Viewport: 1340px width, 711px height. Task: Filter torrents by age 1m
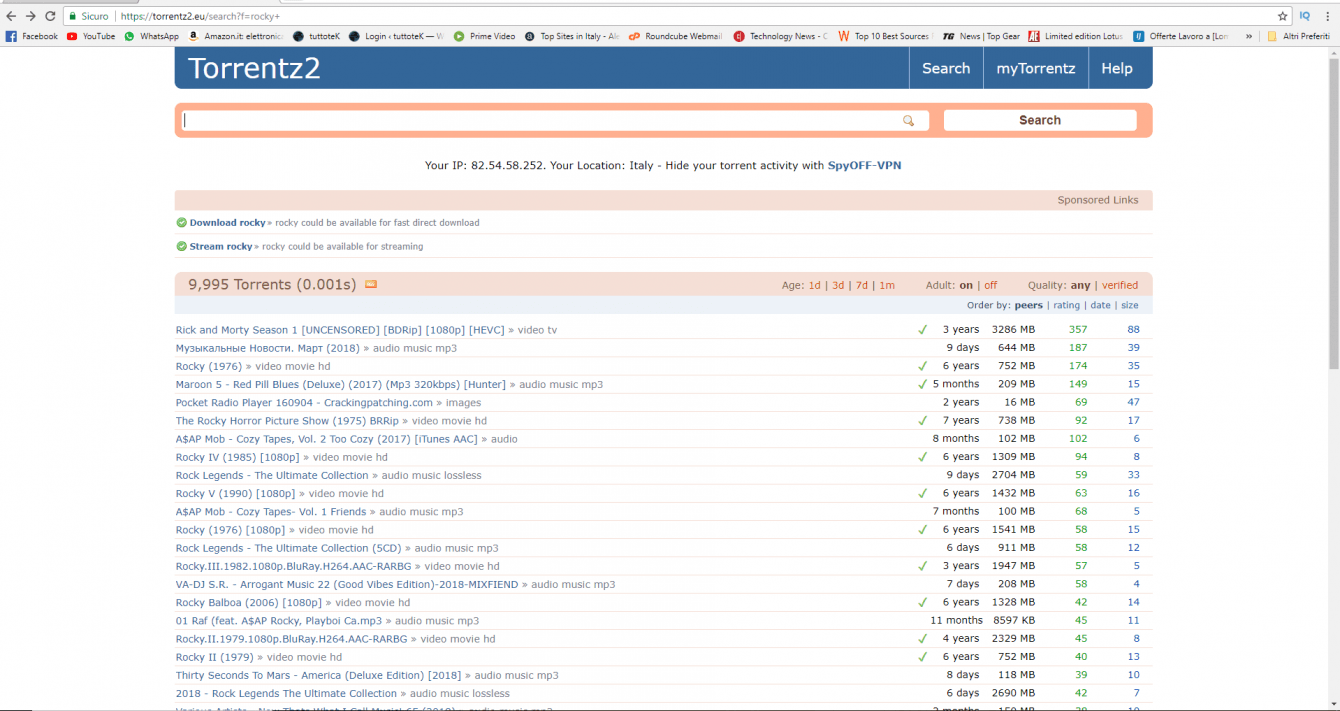887,285
